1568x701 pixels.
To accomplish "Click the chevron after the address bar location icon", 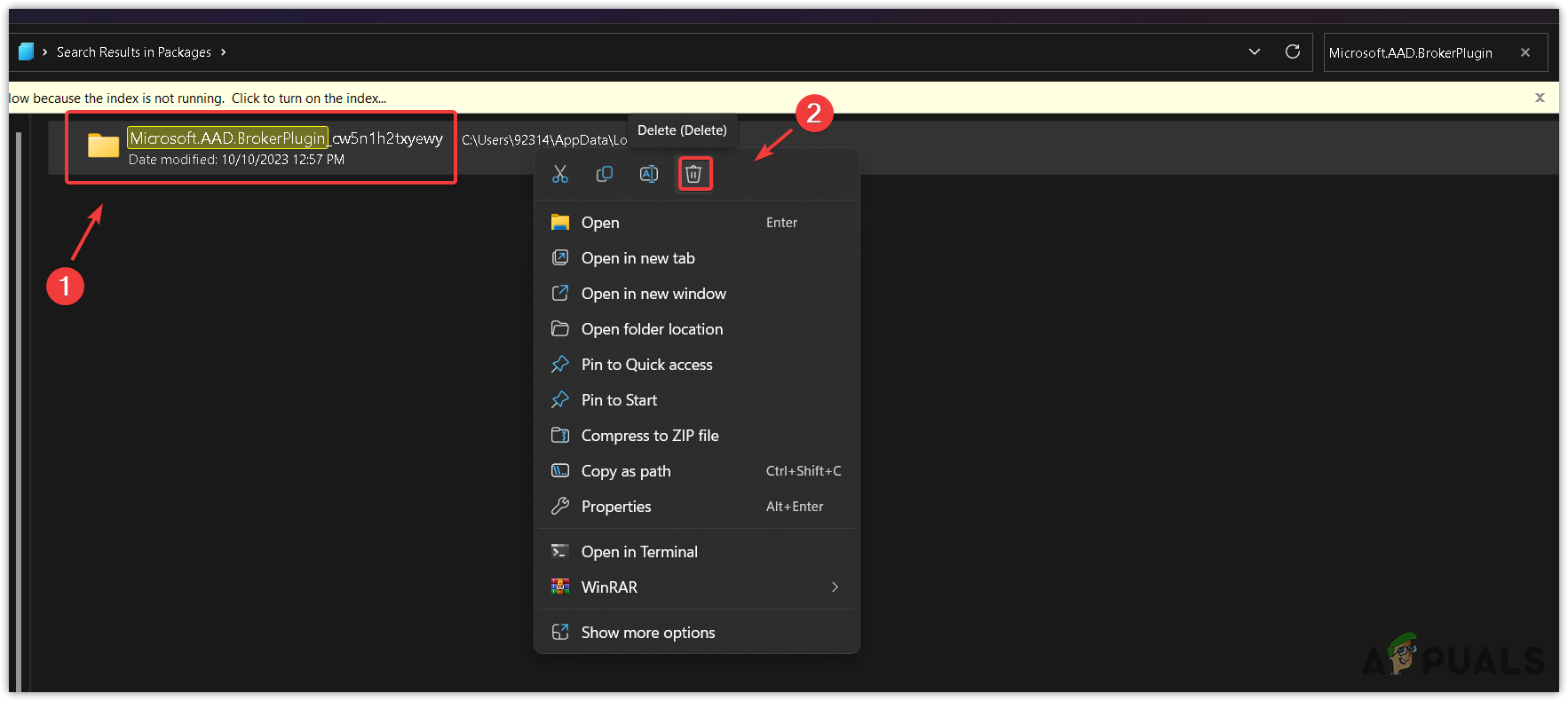I will click(44, 52).
